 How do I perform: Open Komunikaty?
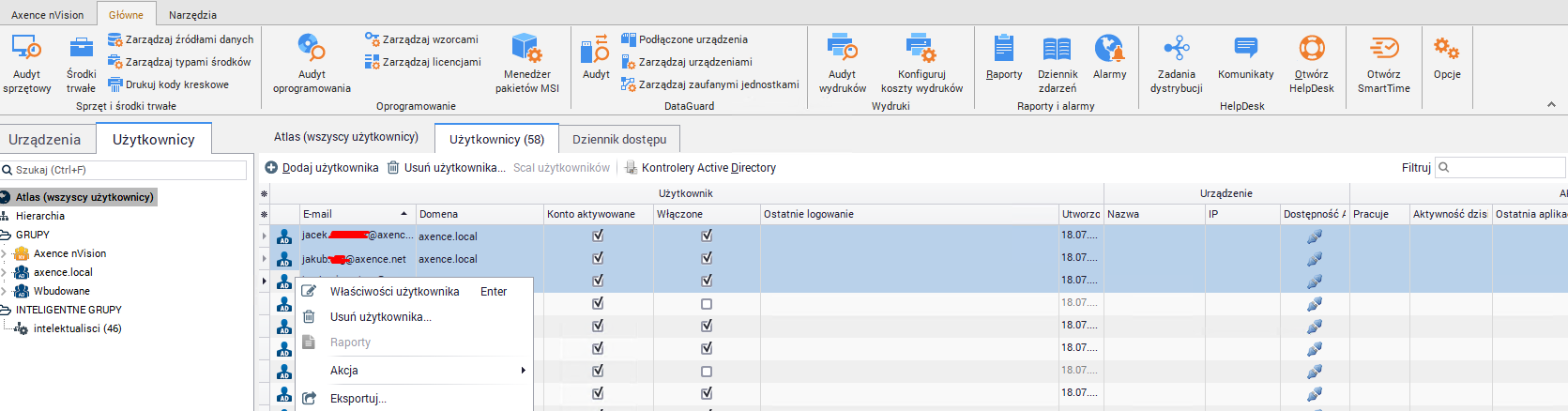coord(1246,57)
